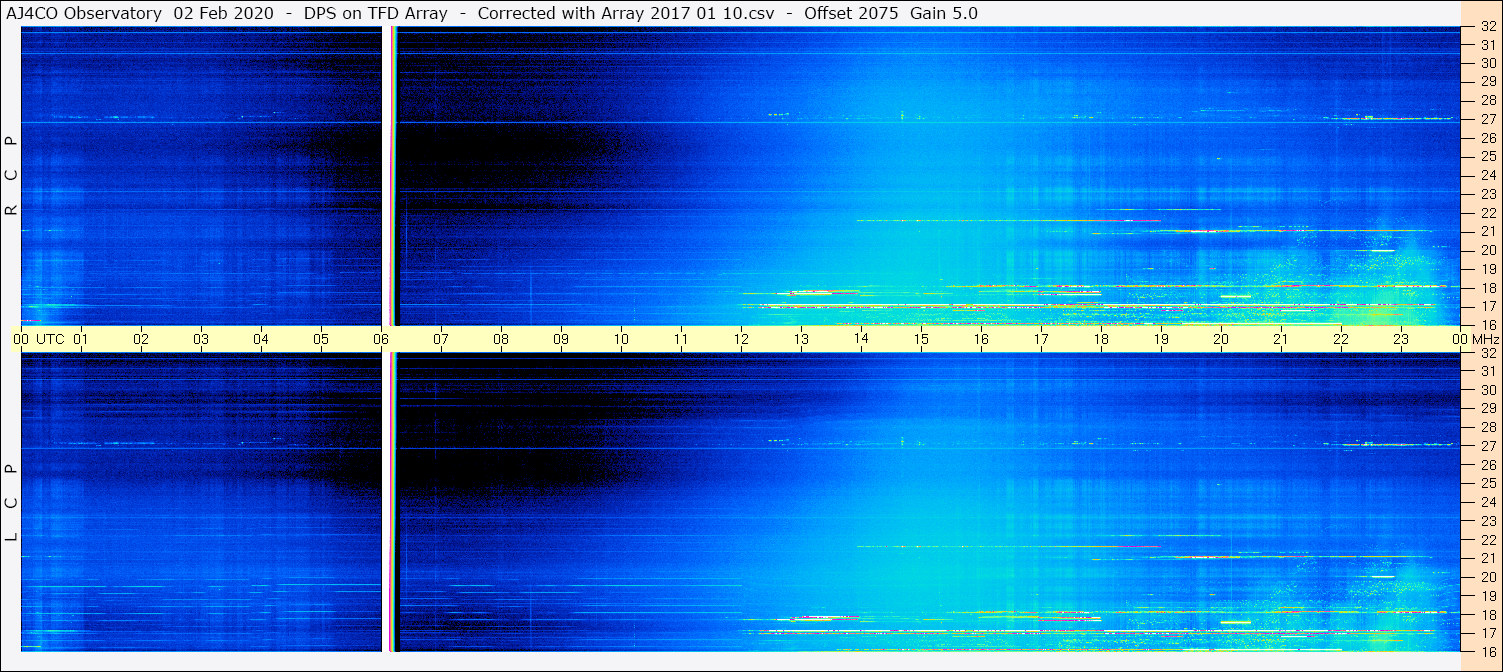
Task: Click the 32 MHz tick on RCP panel
Action: click(x=1487, y=27)
